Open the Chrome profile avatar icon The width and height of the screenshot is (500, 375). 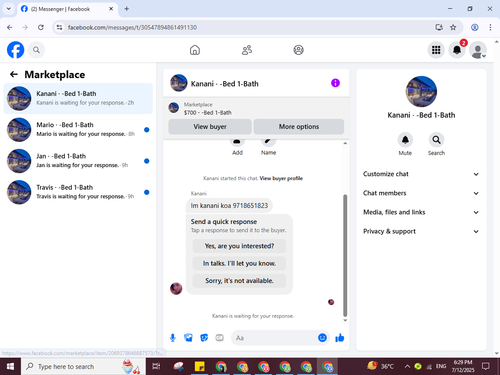pyautogui.click(x=475, y=27)
